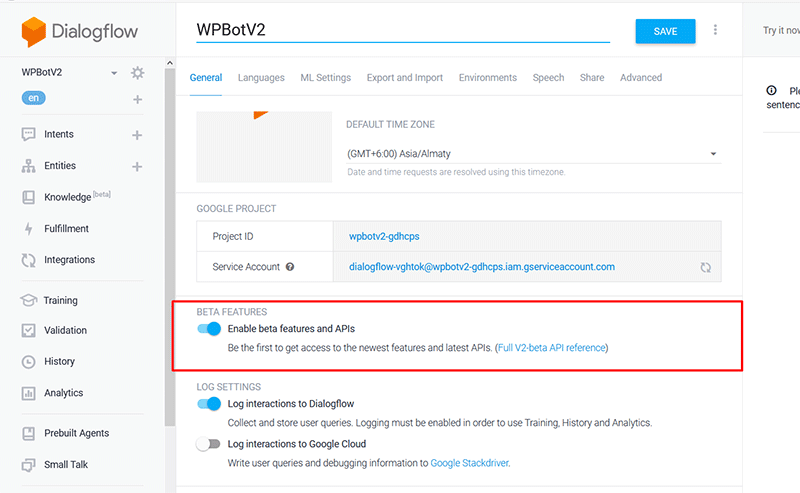The width and height of the screenshot is (800, 493).
Task: Click plus icon next to Entities
Action: [137, 166]
